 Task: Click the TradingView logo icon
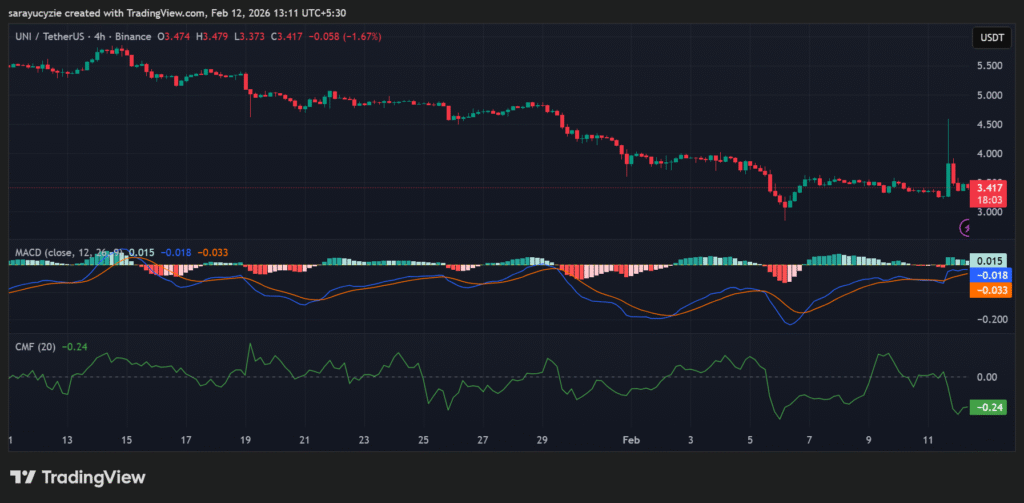[x=24, y=477]
